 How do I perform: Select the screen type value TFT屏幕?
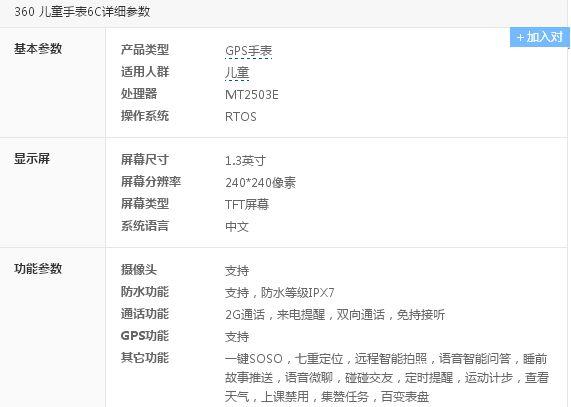(x=247, y=205)
